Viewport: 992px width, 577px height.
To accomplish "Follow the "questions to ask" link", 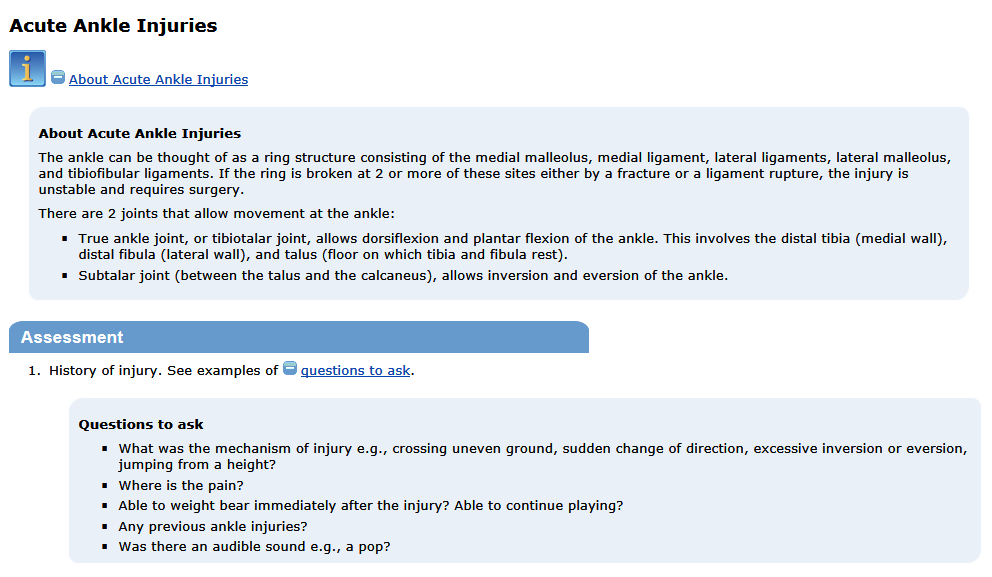I will [356, 371].
